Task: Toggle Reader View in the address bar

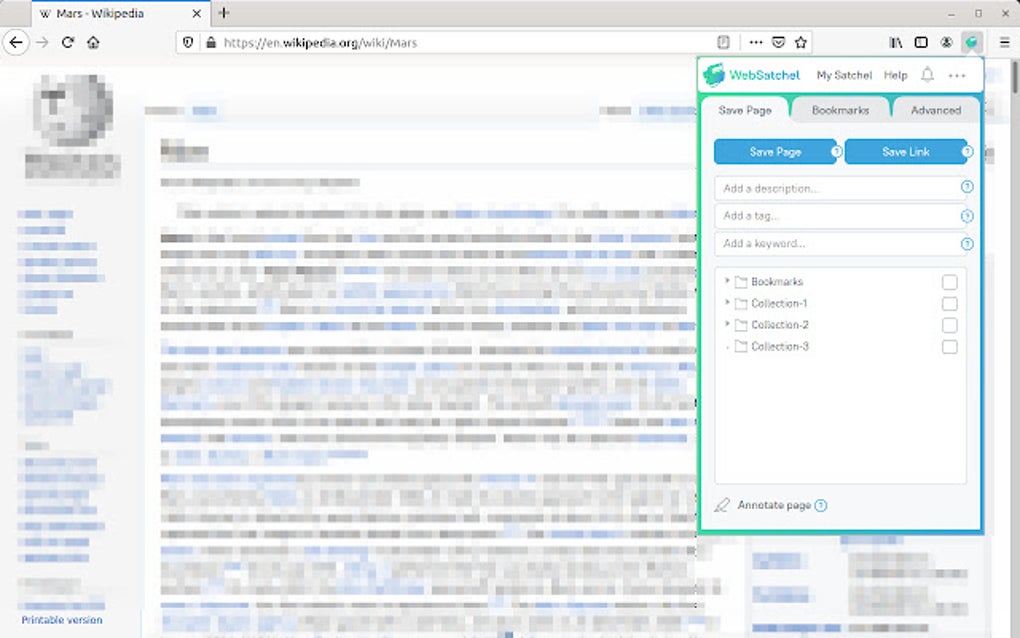Action: [723, 42]
